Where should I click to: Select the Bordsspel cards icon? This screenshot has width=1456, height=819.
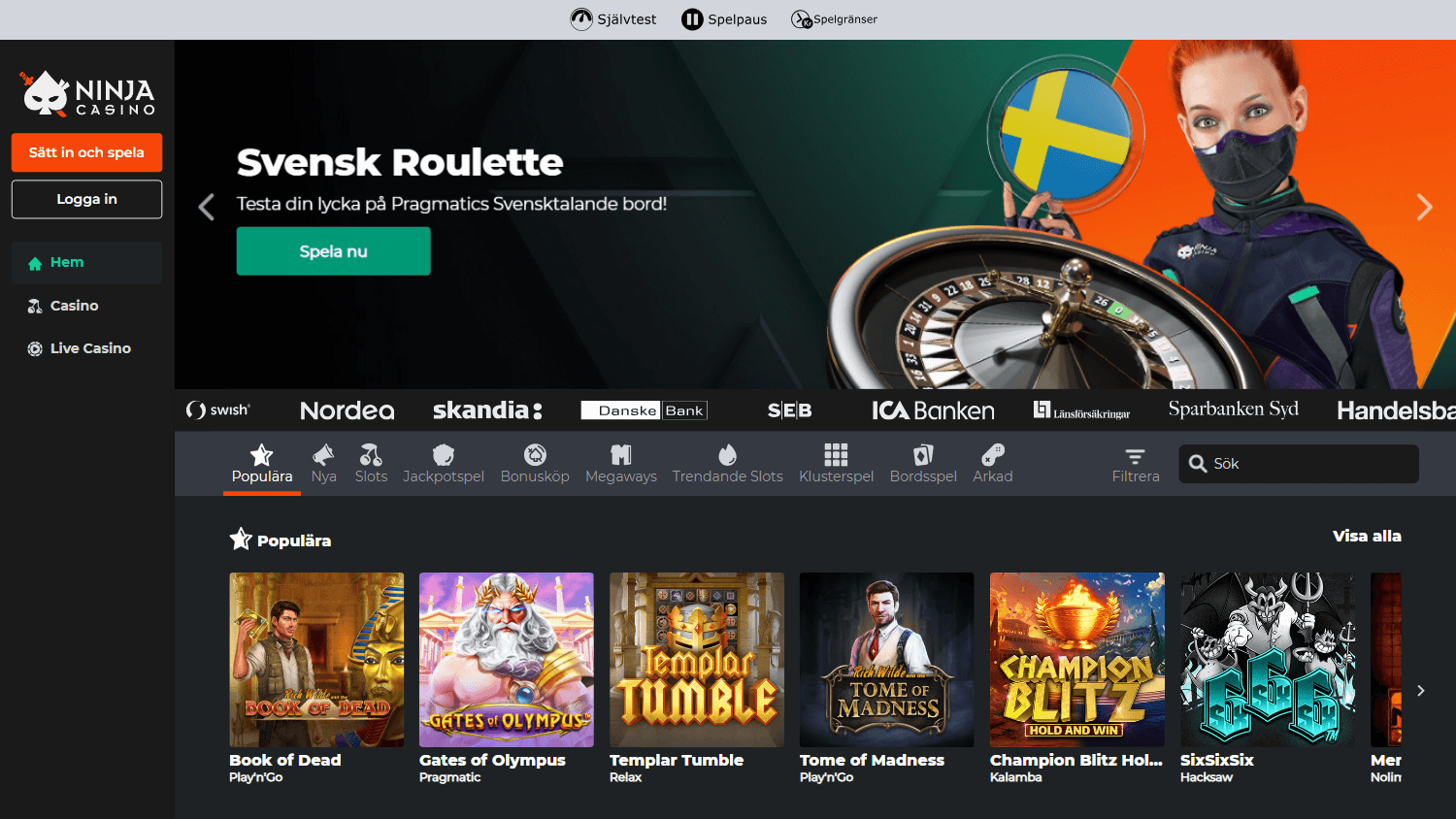click(923, 454)
